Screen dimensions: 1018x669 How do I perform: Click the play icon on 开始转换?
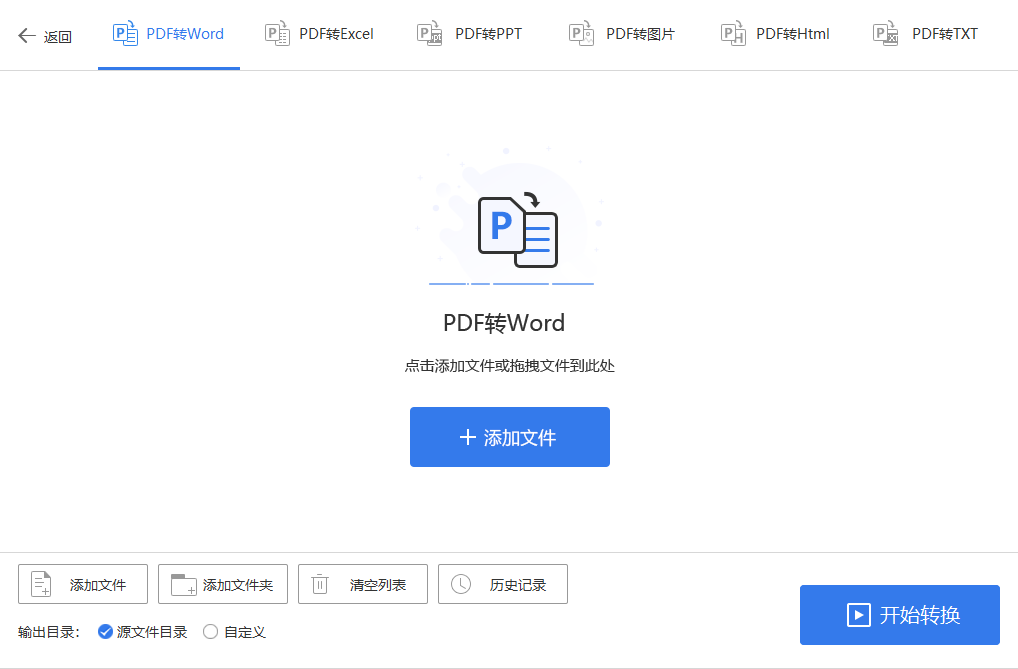pos(858,615)
